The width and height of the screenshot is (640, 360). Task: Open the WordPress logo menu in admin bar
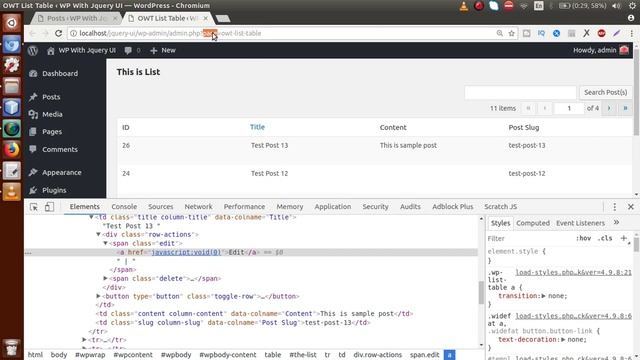(33, 50)
